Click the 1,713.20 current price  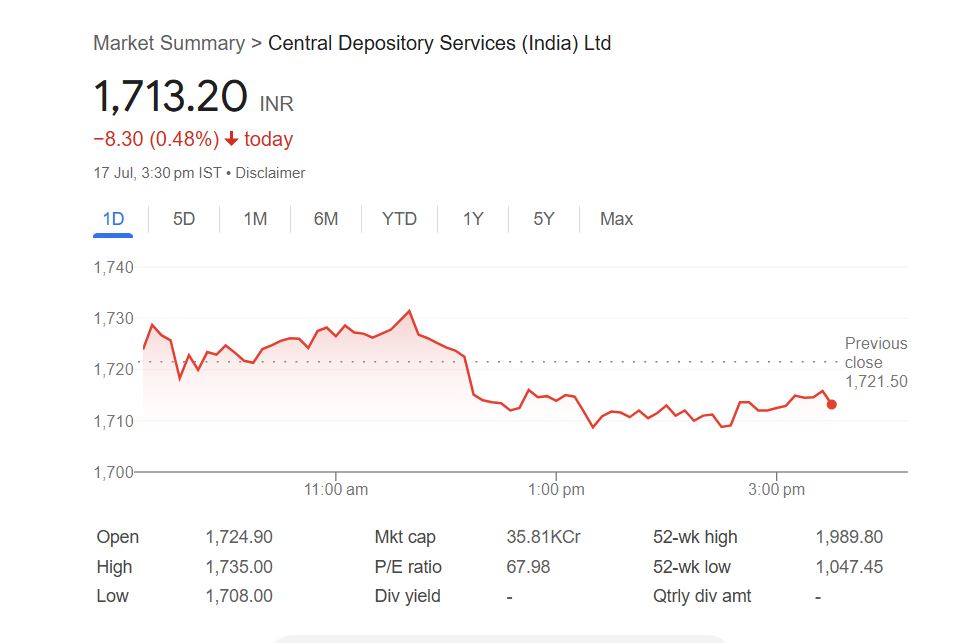(x=170, y=97)
